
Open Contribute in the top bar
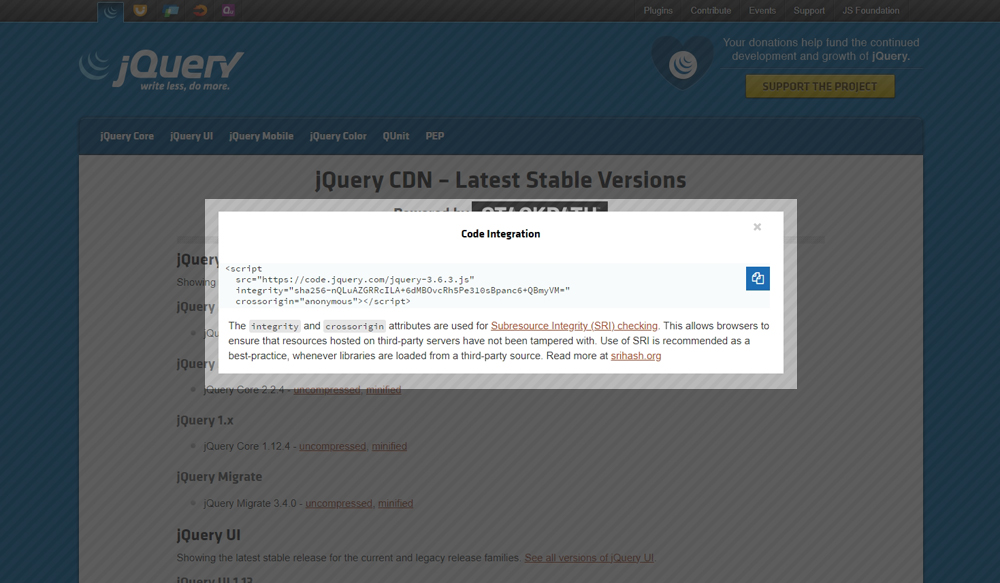click(x=710, y=11)
